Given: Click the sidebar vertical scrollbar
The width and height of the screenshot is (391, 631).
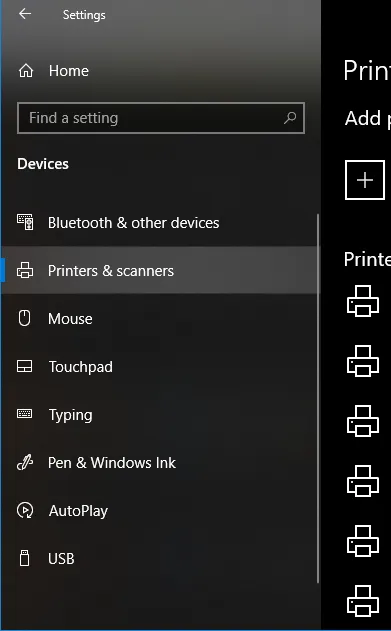Looking at the screenshot, I should coord(318,398).
